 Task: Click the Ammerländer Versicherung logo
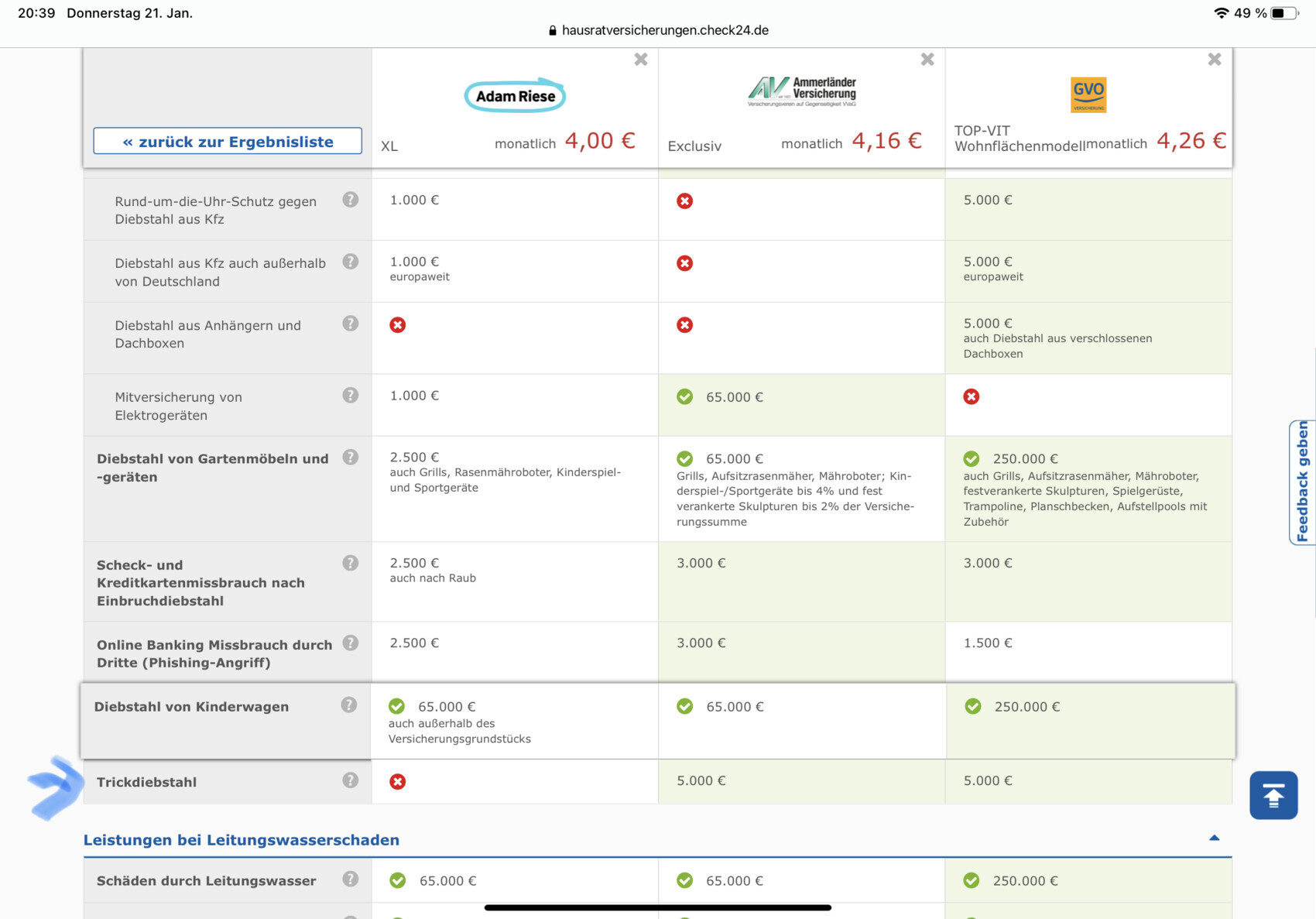click(x=802, y=92)
